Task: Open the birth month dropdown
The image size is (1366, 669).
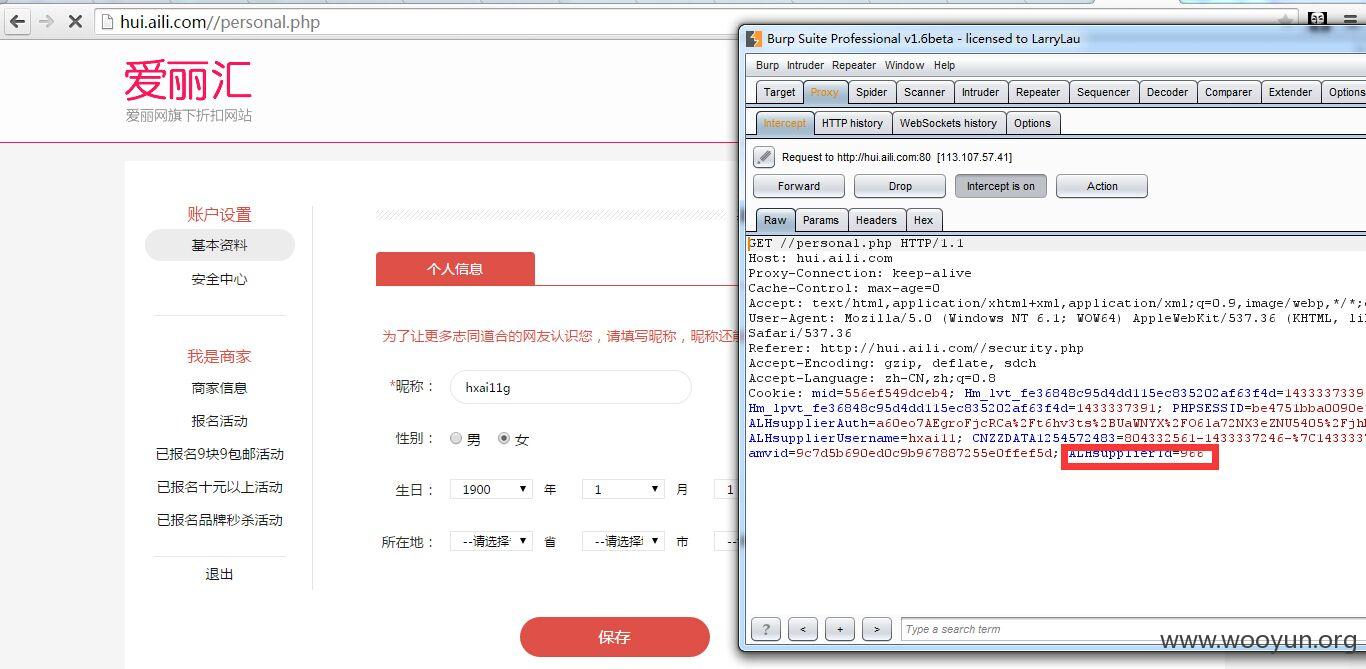Action: click(623, 489)
